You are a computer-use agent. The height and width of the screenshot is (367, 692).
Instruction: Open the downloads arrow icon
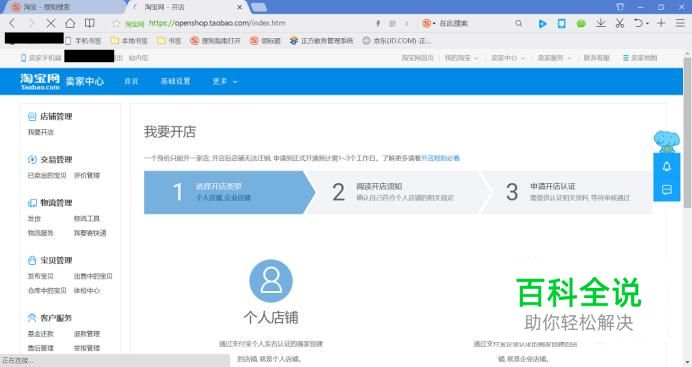(600, 23)
